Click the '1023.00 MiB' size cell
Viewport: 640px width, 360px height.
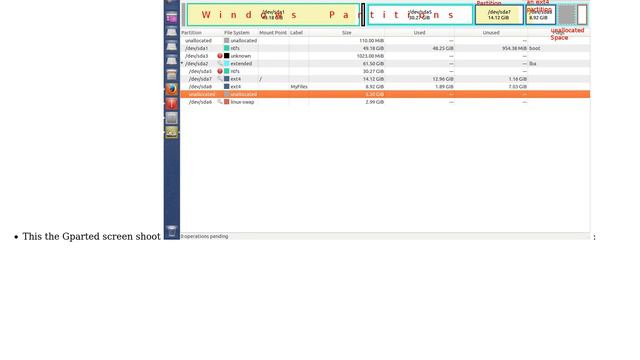pos(370,56)
